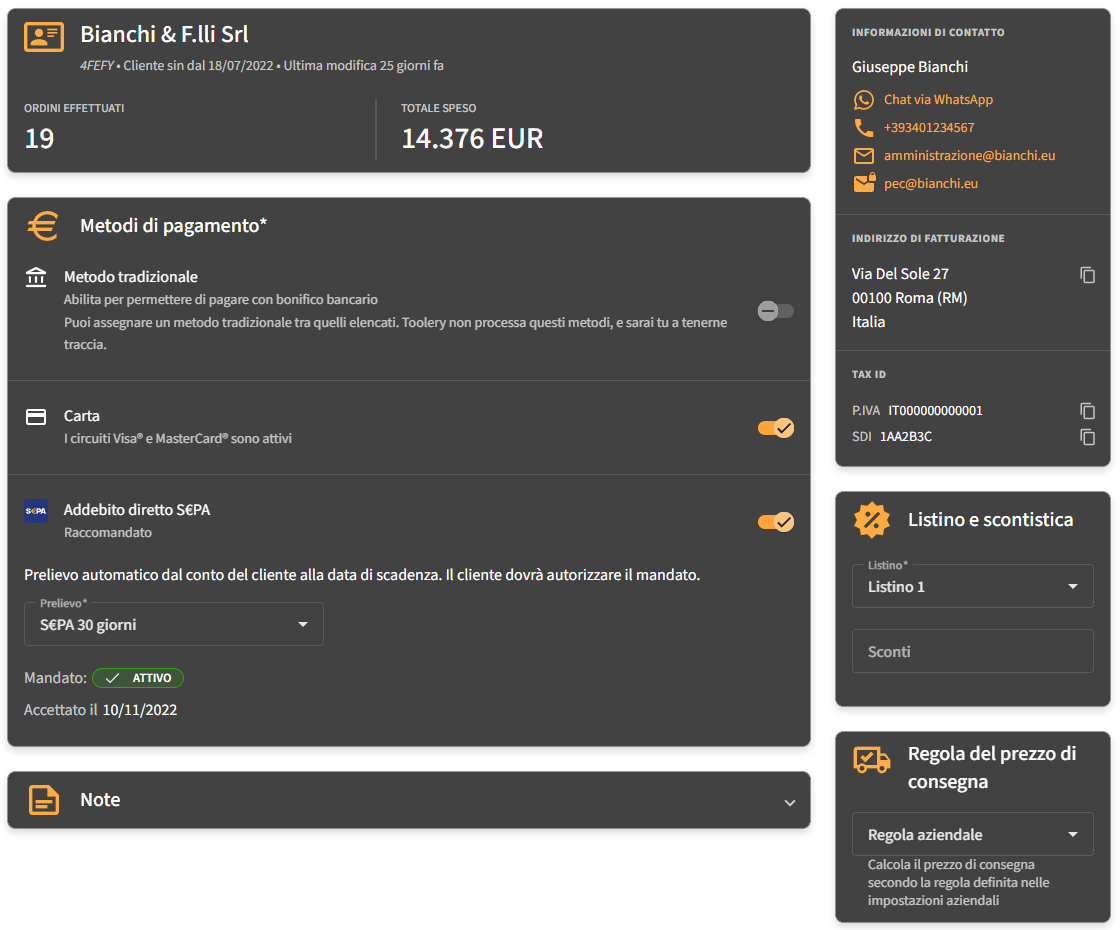Click the WhatsApp icon in contact info
This screenshot has height=930, width=1120.
pos(863,100)
